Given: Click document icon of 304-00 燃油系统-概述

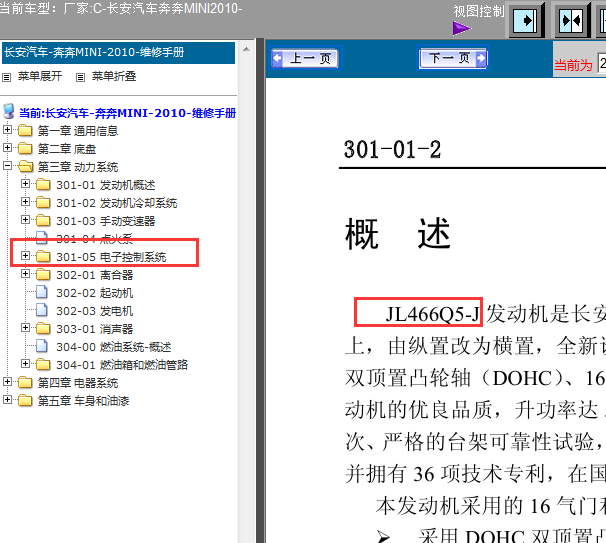Looking at the screenshot, I should pyautogui.click(x=42, y=346).
